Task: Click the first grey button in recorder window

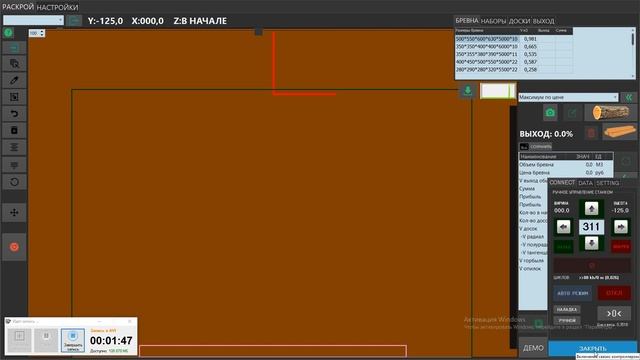Action: [19, 340]
